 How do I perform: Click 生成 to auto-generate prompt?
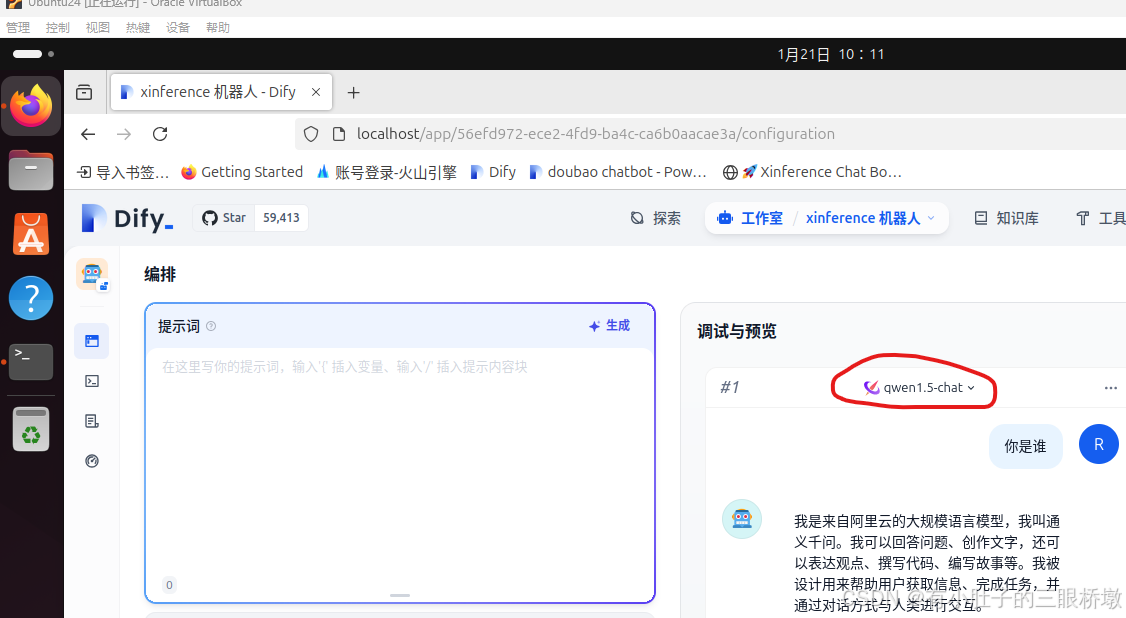(x=609, y=326)
